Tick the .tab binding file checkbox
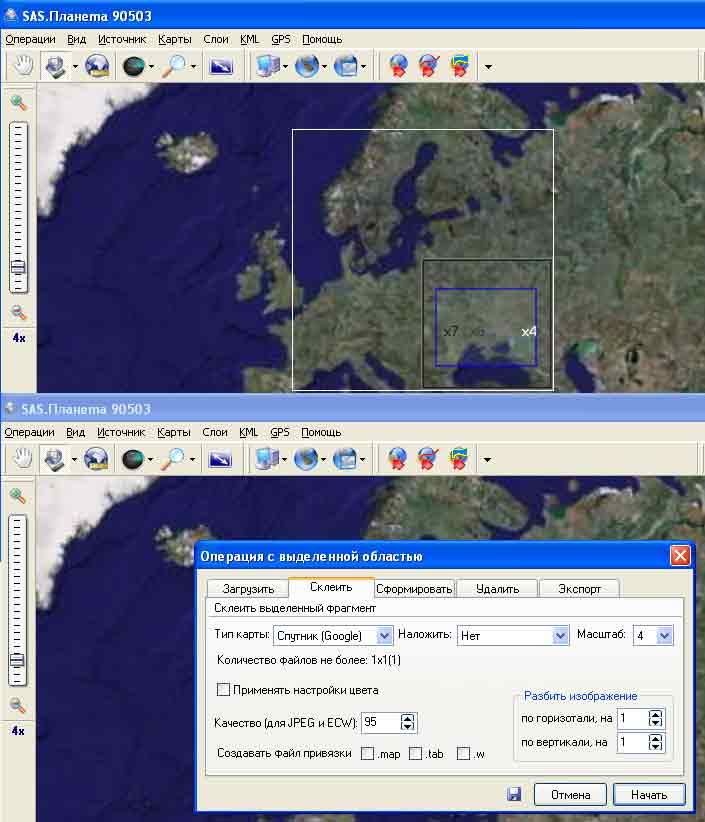The height and width of the screenshot is (822, 705). (415, 753)
